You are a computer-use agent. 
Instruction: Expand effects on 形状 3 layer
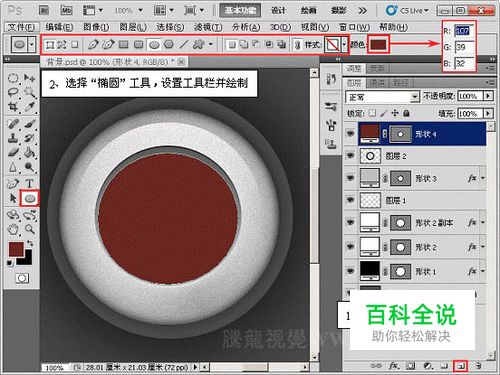[483, 178]
